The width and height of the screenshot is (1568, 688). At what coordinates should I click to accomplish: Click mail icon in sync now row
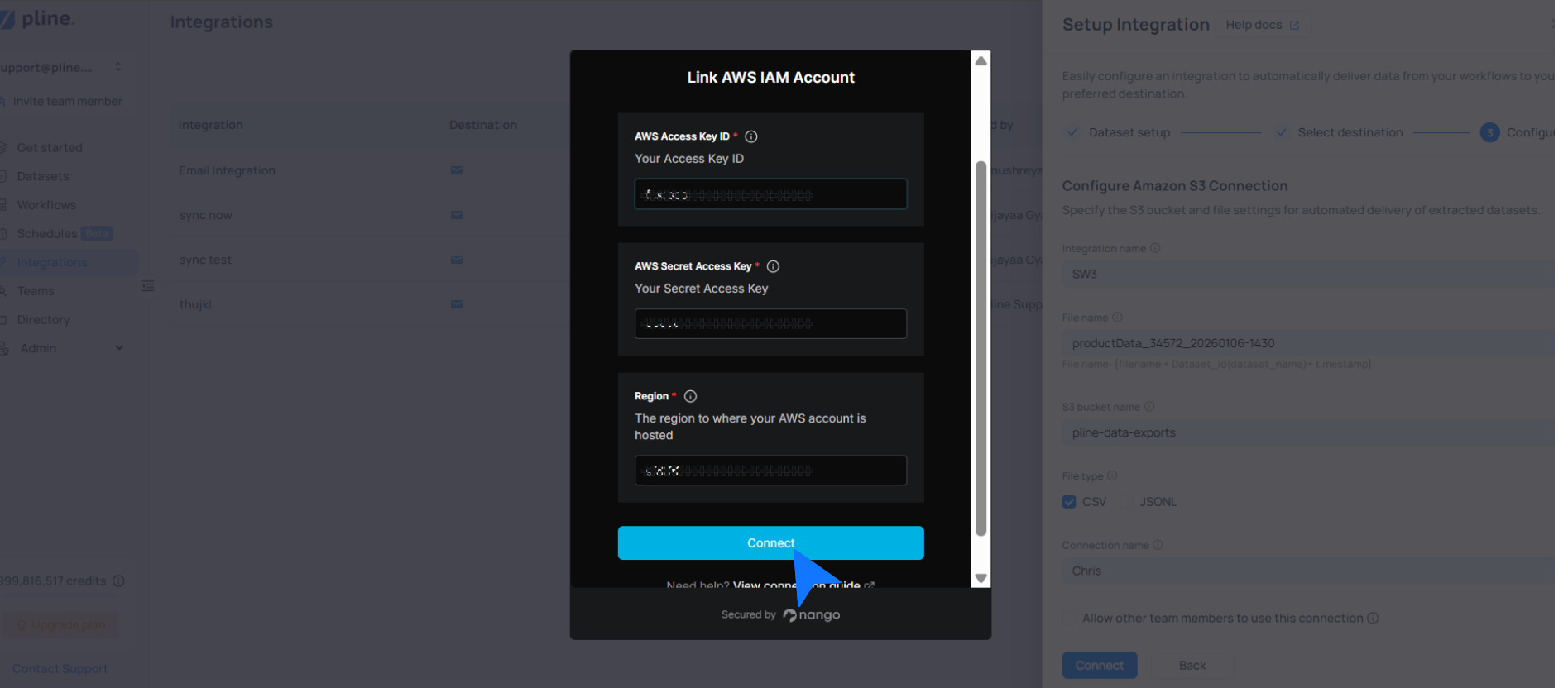[456, 215]
